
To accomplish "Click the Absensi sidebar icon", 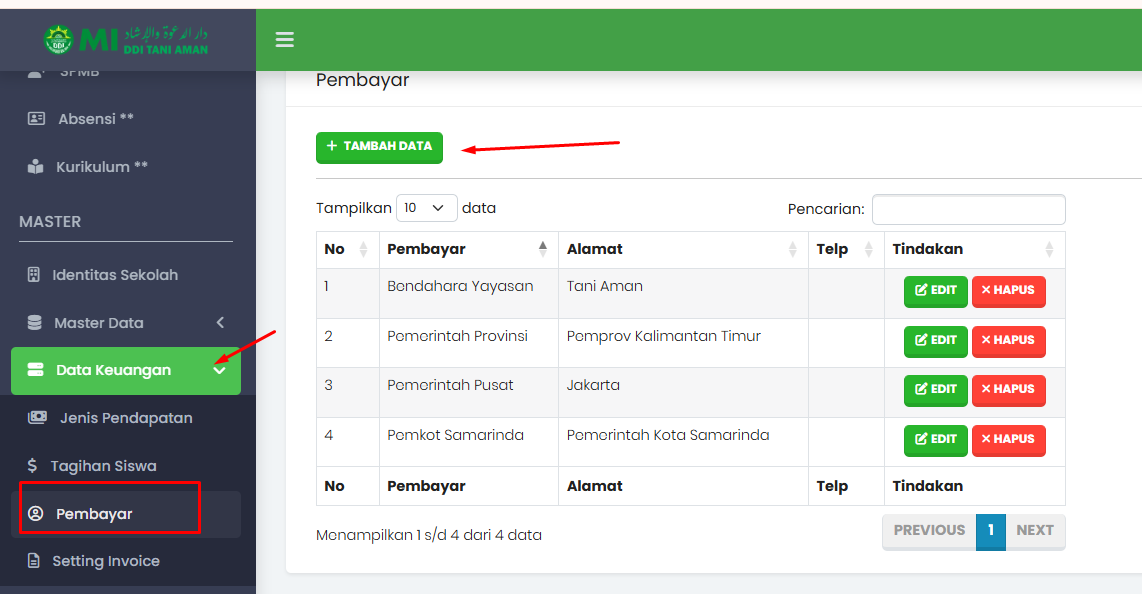I will click(37, 119).
